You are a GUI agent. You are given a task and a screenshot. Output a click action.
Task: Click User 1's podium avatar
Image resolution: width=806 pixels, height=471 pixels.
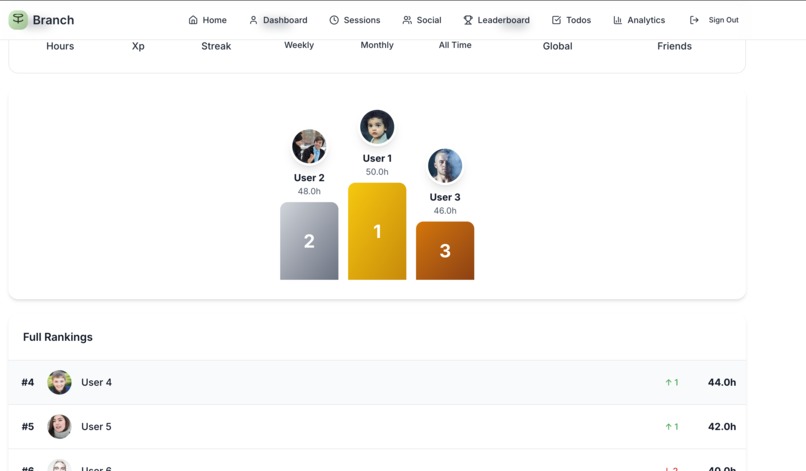click(377, 126)
